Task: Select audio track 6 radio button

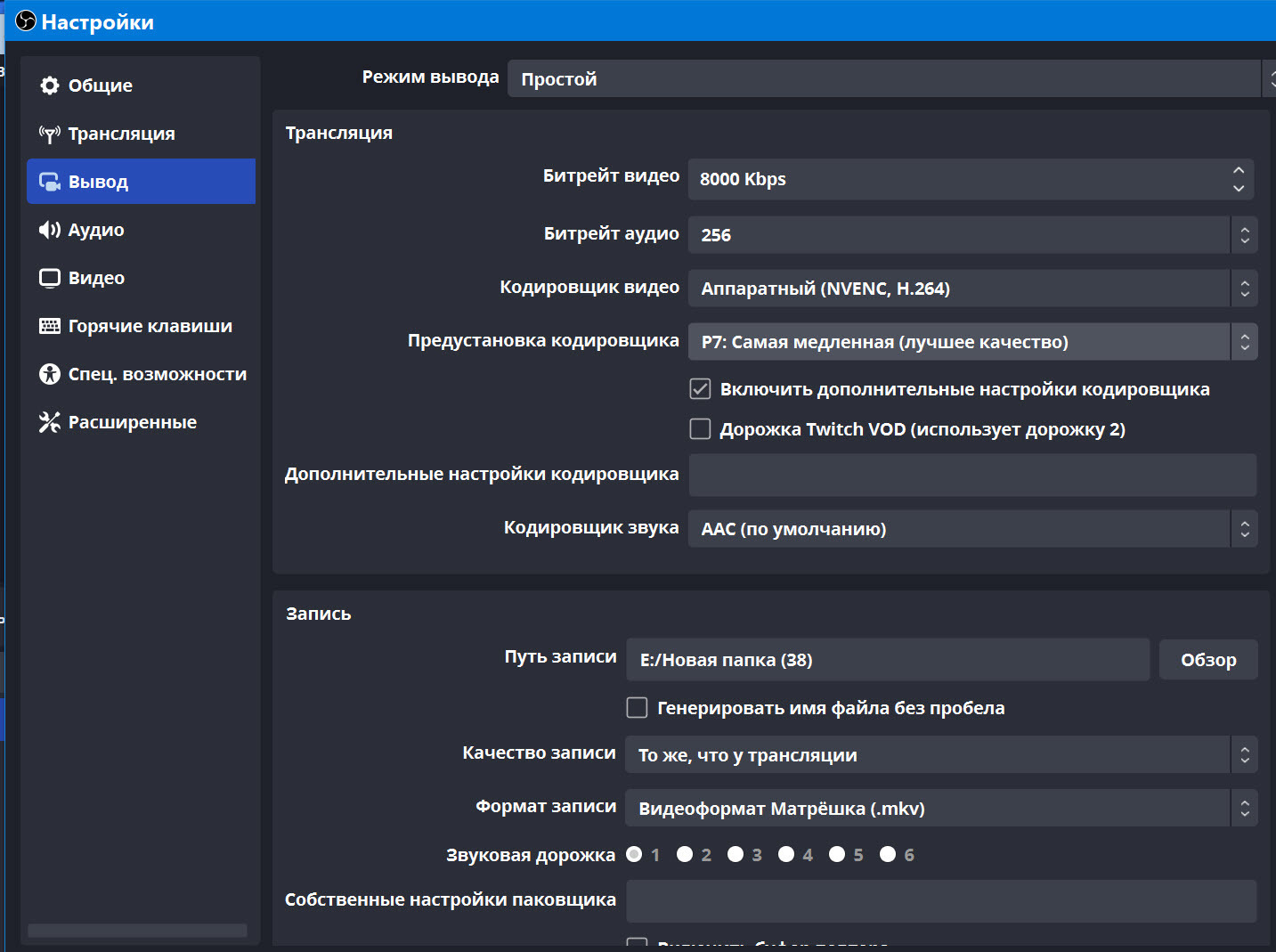Action: (888, 854)
